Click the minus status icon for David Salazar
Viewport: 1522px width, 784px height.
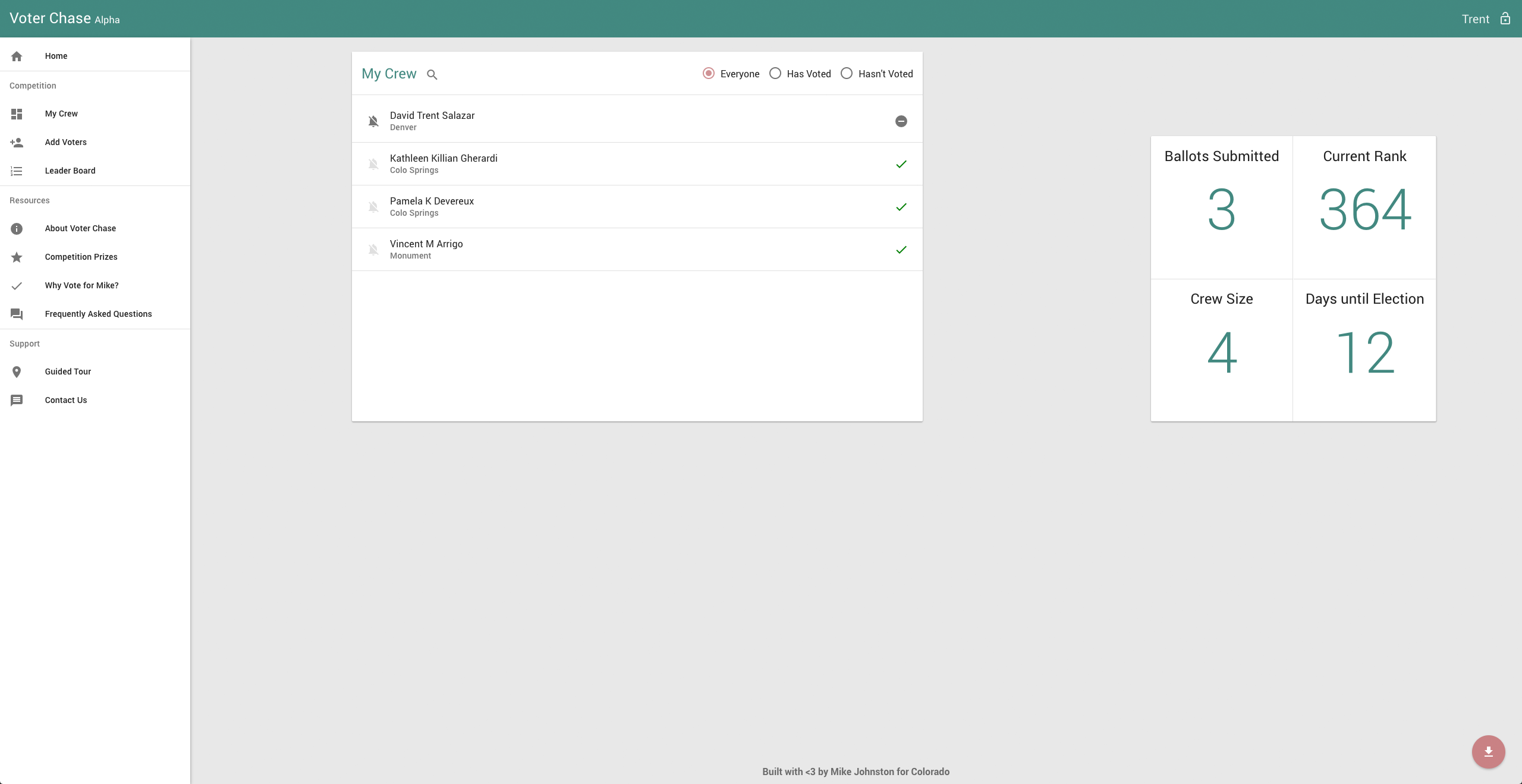(x=901, y=121)
